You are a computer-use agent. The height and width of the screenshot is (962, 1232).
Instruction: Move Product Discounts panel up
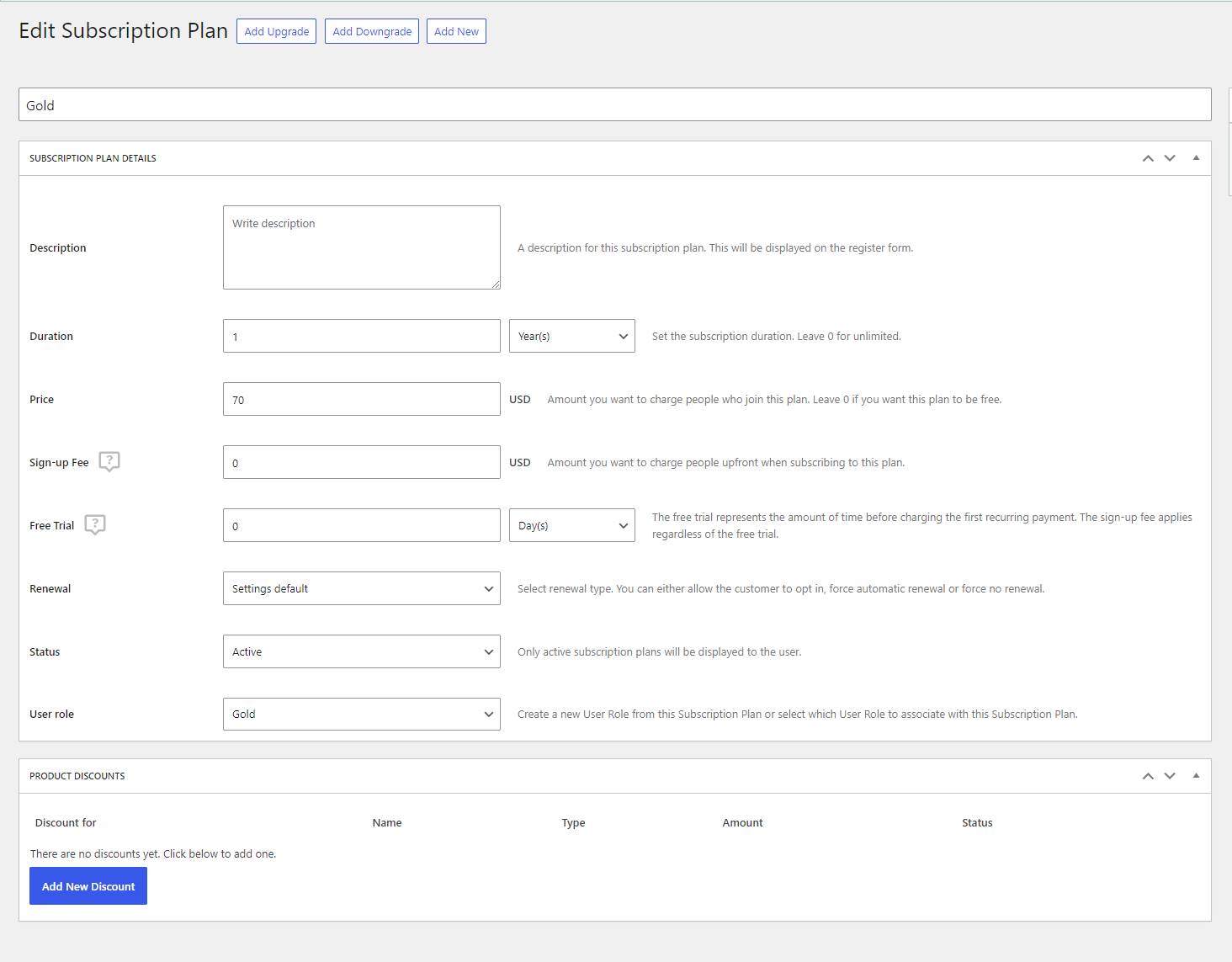click(x=1147, y=776)
